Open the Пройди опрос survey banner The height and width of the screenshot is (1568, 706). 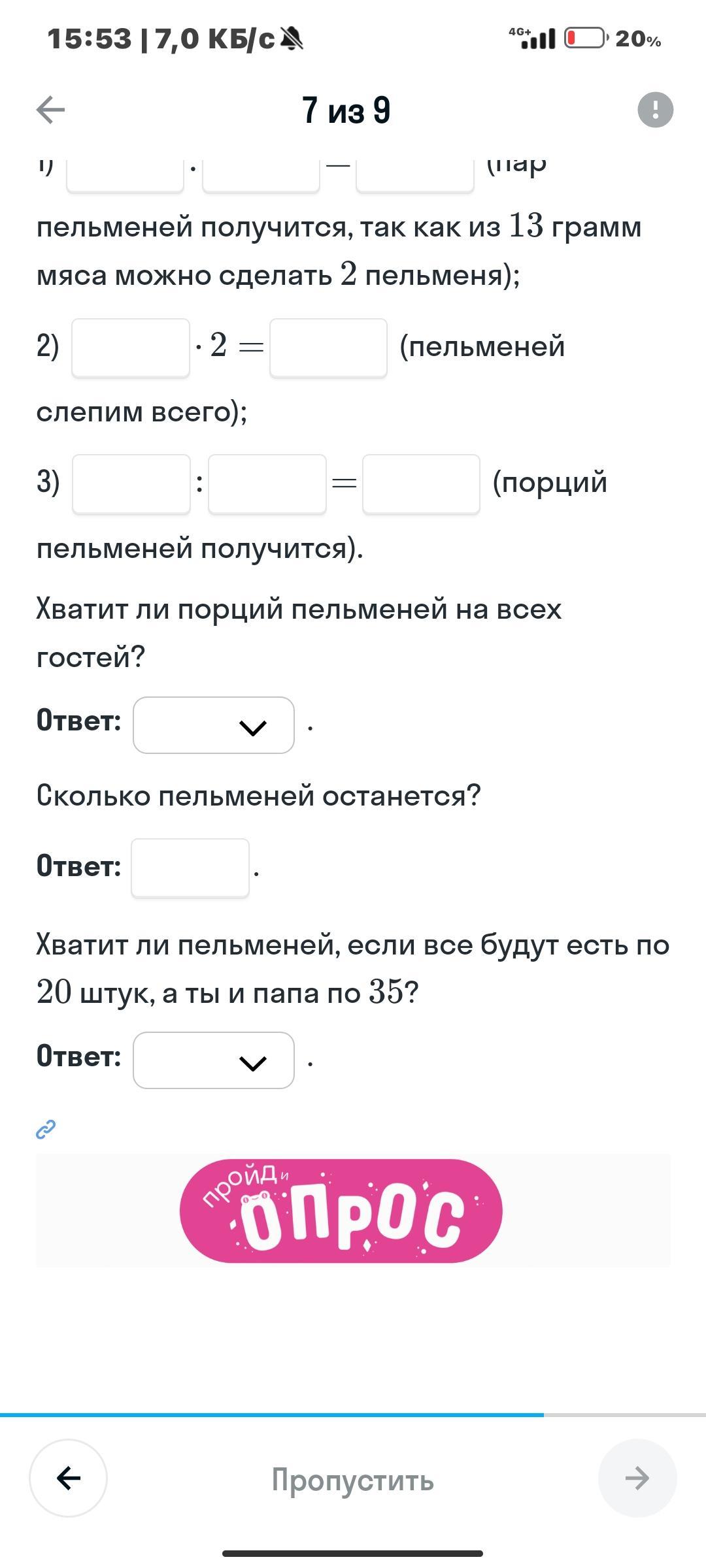[x=341, y=1211]
